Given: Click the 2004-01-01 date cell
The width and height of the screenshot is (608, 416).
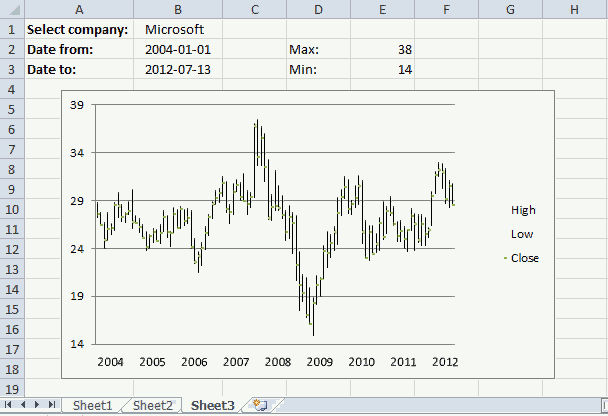Looking at the screenshot, I should tap(178, 49).
